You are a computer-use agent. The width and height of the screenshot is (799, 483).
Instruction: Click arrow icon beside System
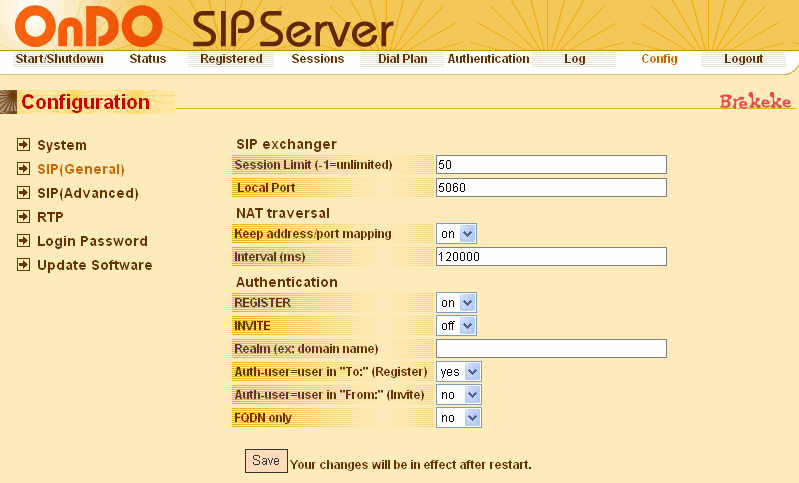tap(24, 145)
